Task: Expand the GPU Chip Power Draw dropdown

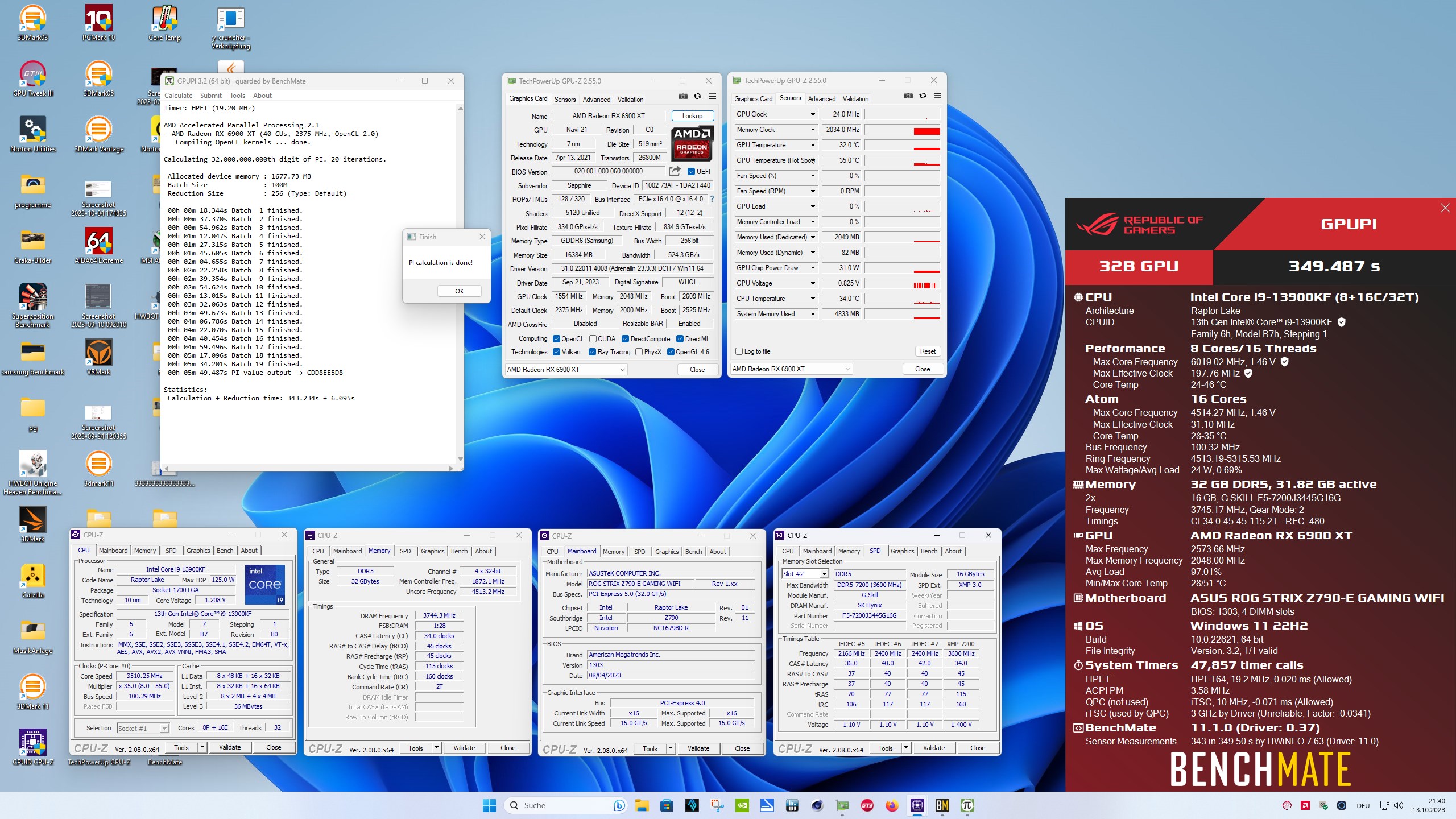Action: click(x=813, y=268)
